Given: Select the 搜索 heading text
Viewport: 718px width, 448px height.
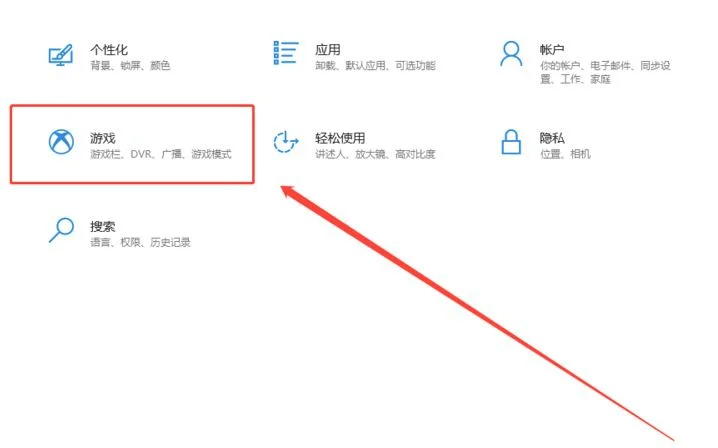Looking at the screenshot, I should pyautogui.click(x=103, y=226).
